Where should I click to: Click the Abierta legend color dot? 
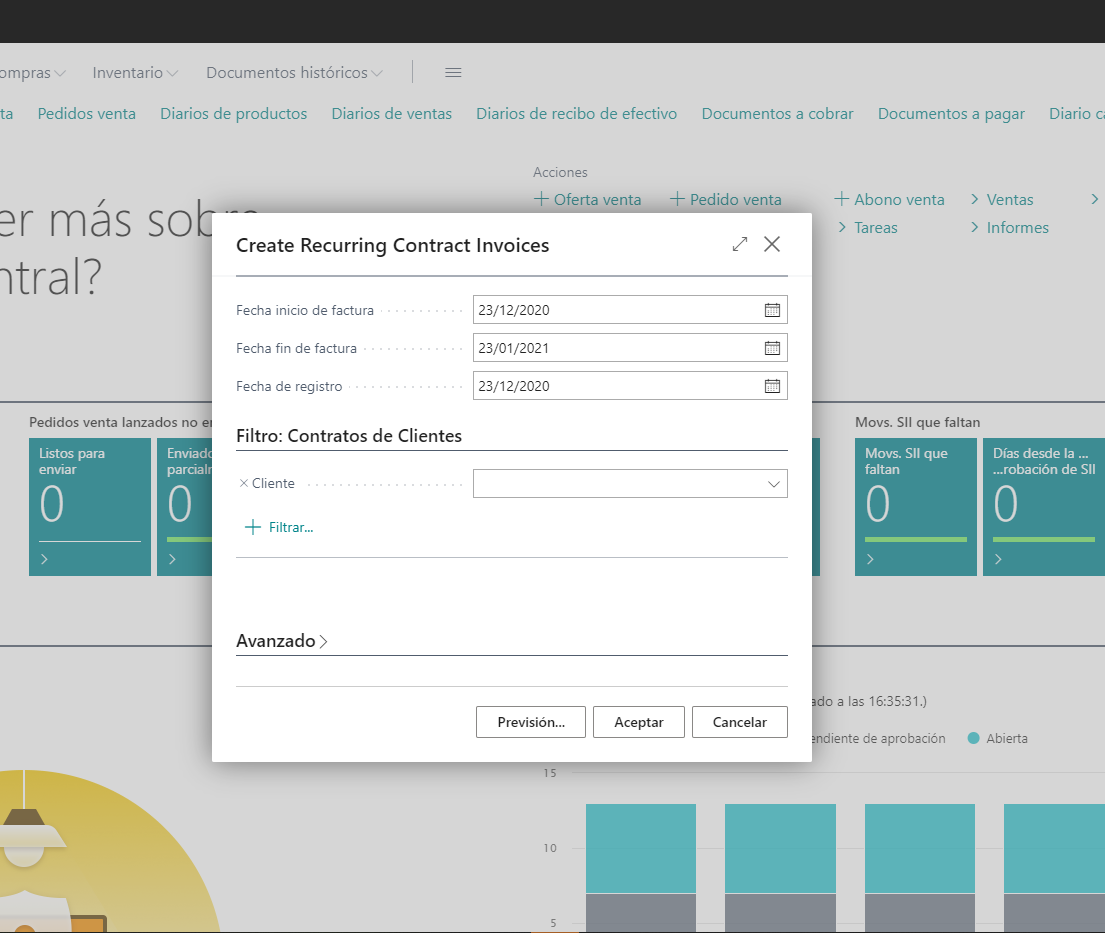[x=973, y=738]
